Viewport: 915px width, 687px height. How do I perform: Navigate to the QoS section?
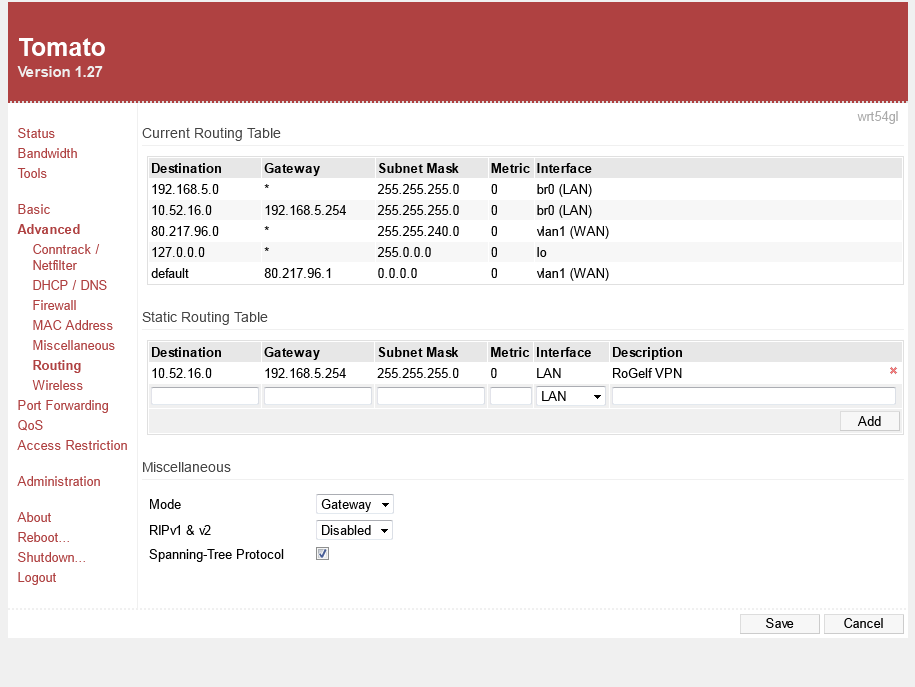tap(29, 426)
